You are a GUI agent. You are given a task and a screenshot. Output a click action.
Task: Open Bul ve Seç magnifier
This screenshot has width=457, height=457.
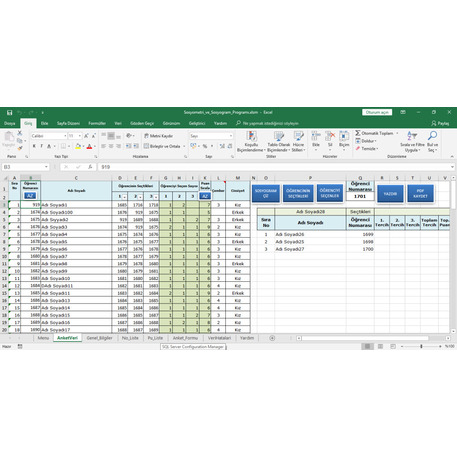432,141
